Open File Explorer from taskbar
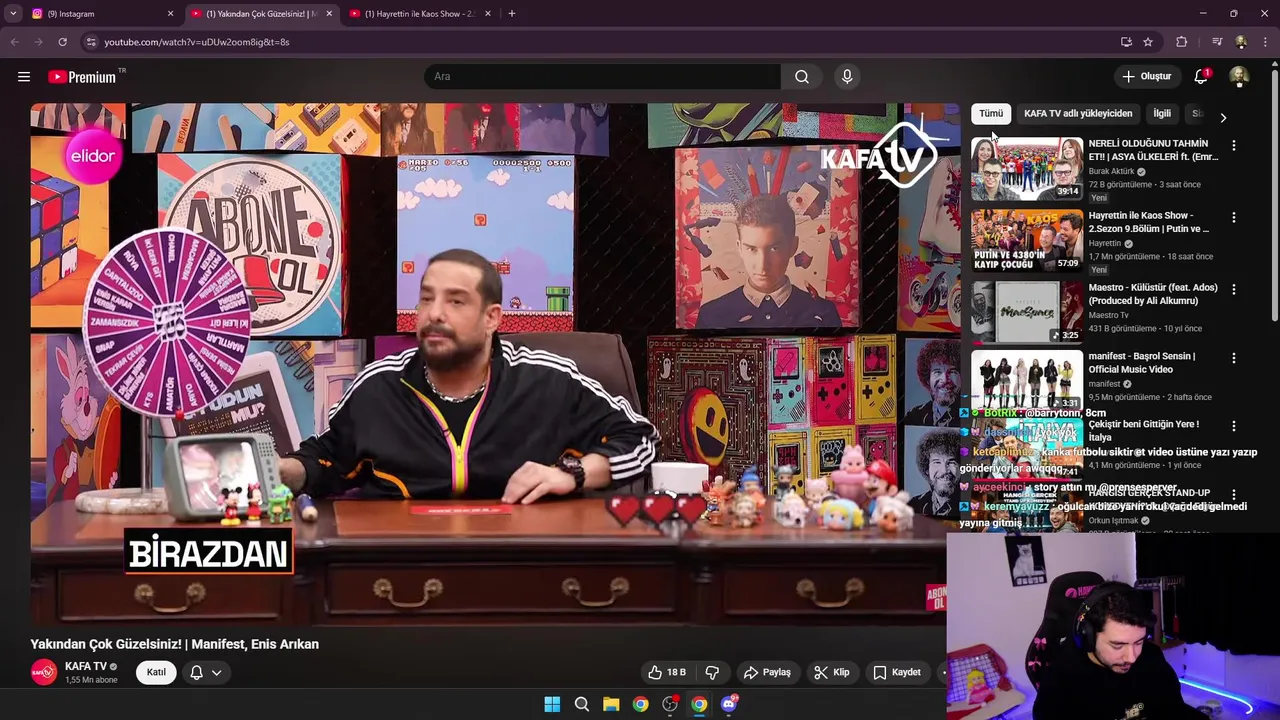 coord(611,704)
